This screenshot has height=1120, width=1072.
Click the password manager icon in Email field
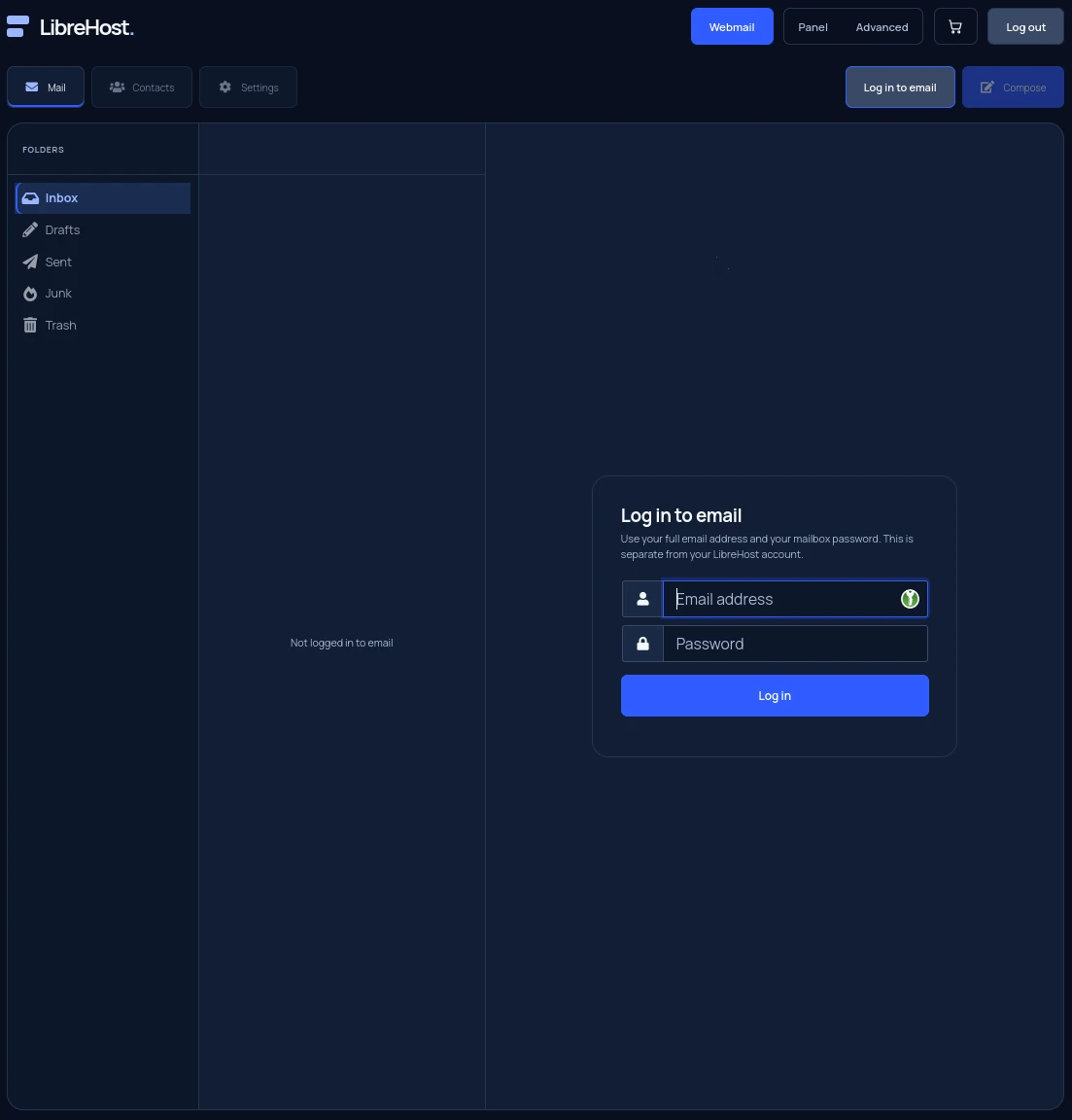coord(909,599)
